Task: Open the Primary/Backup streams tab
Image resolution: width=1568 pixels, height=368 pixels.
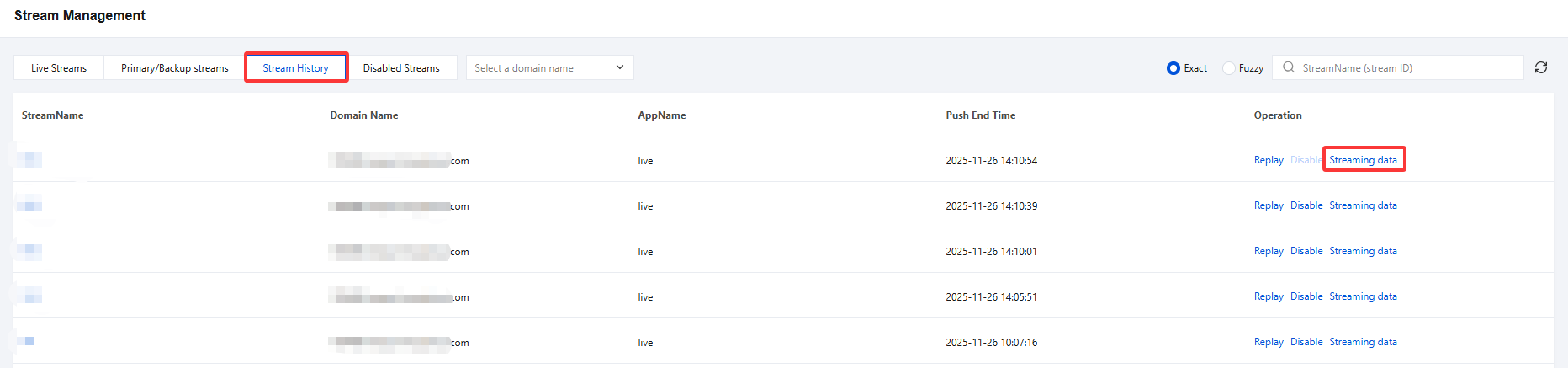Action: click(x=174, y=68)
